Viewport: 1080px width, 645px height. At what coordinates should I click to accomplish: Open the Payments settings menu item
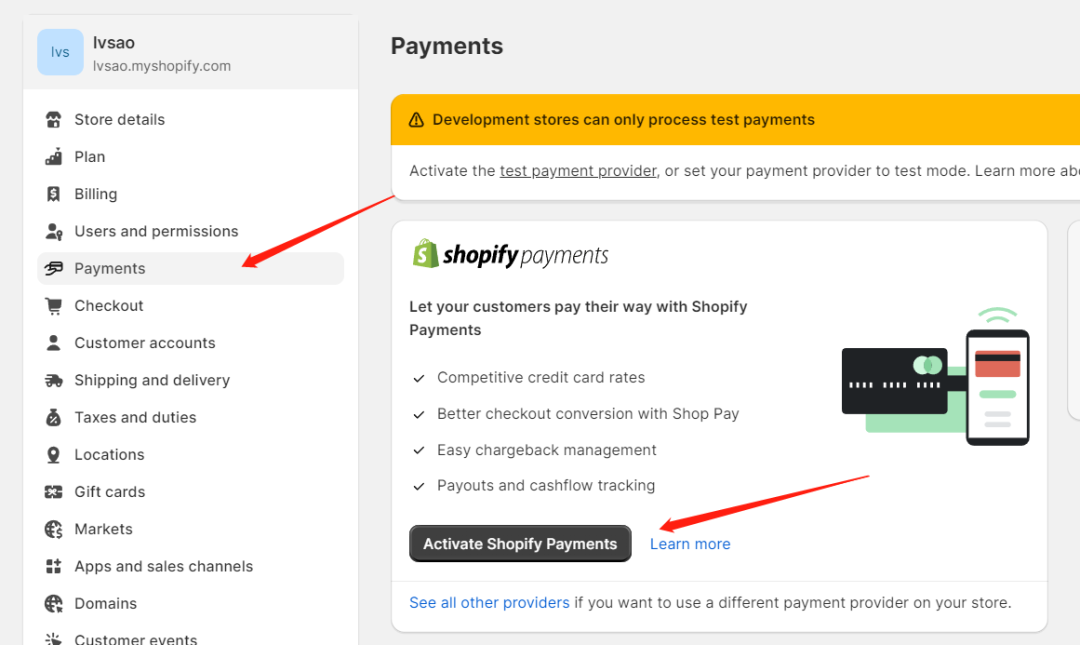click(110, 268)
